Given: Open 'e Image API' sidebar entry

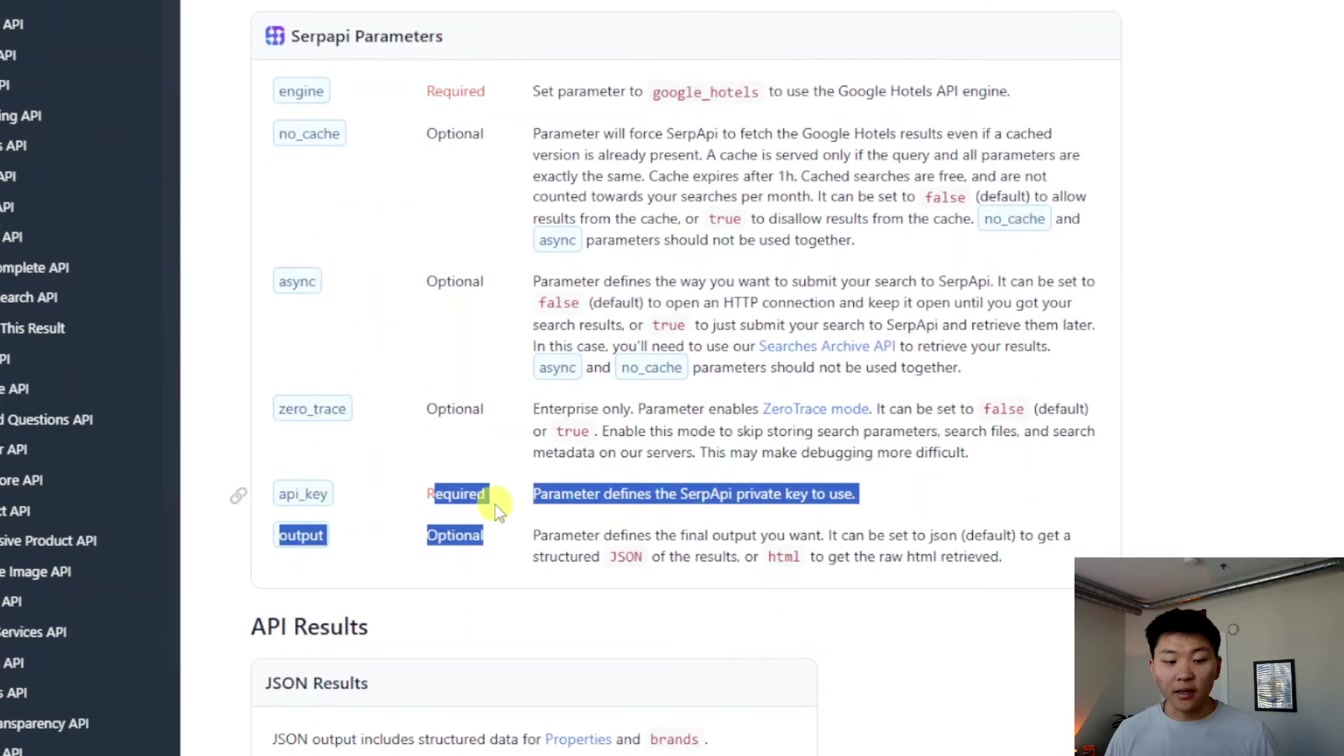Looking at the screenshot, I should coord(36,572).
